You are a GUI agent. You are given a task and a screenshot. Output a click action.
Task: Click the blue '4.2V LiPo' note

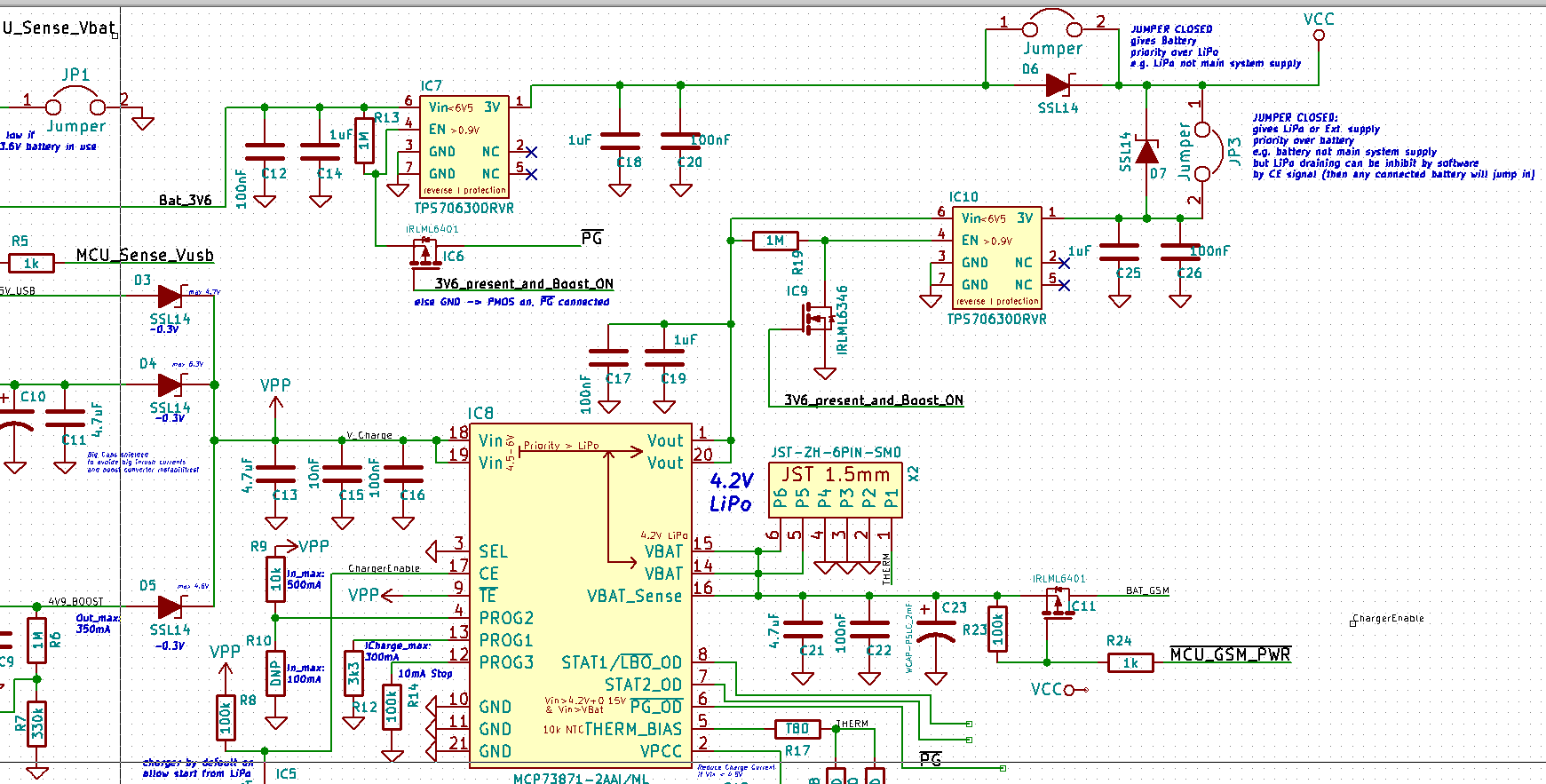pyautogui.click(x=731, y=492)
